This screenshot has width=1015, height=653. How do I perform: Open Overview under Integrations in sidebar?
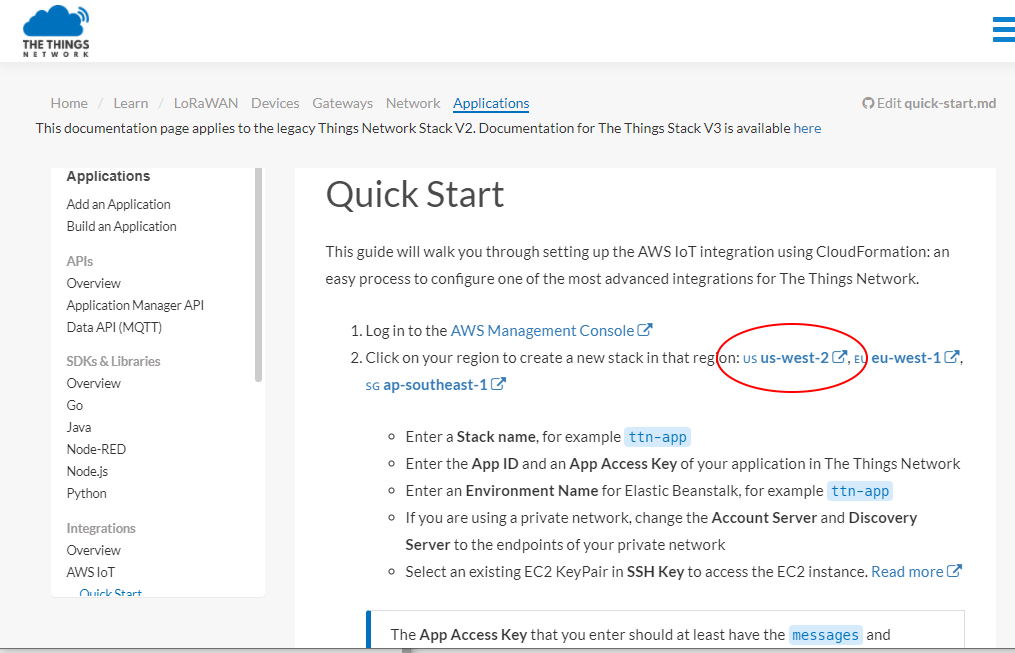(94, 550)
